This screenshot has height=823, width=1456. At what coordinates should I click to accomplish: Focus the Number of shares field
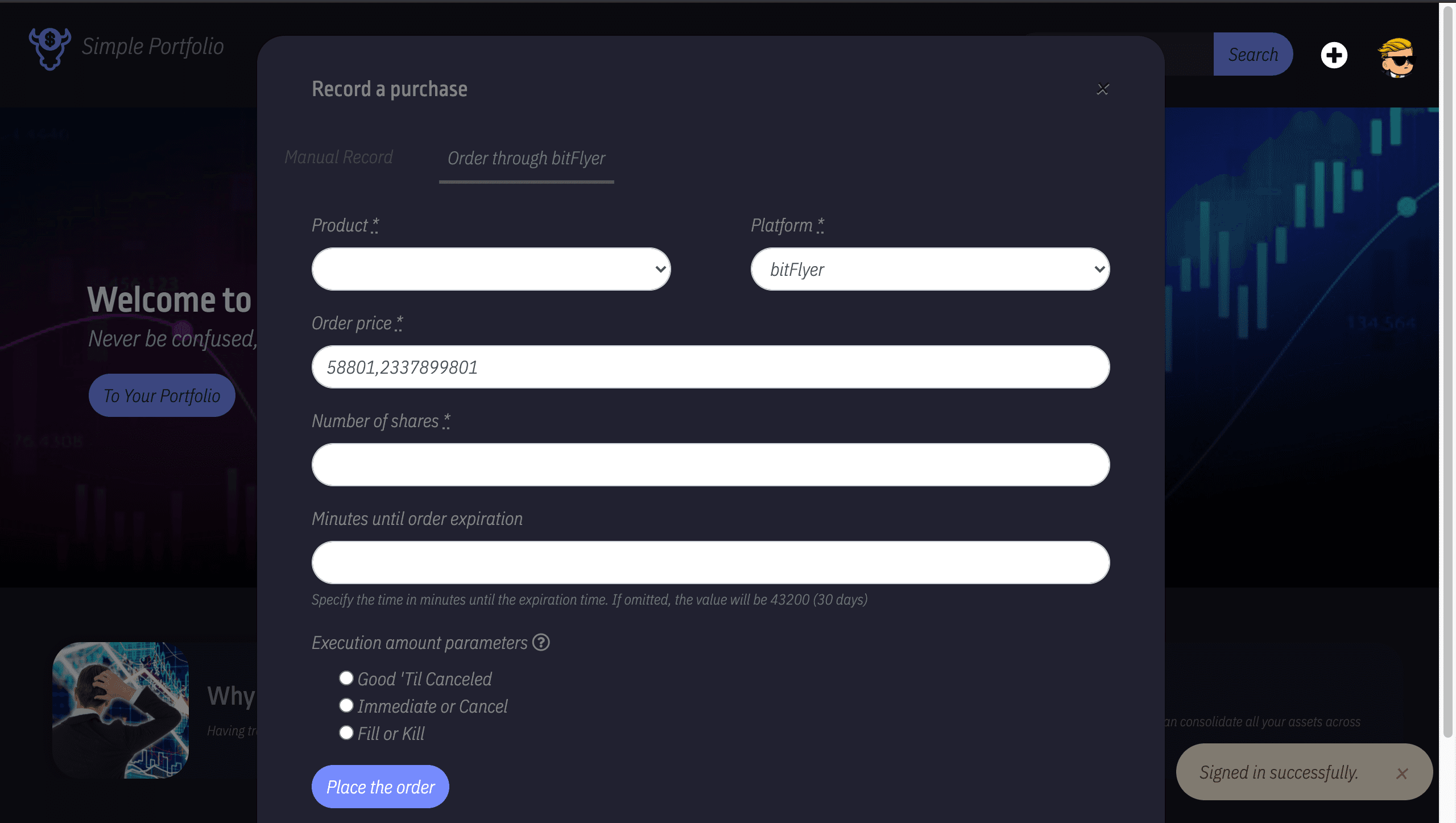711,465
